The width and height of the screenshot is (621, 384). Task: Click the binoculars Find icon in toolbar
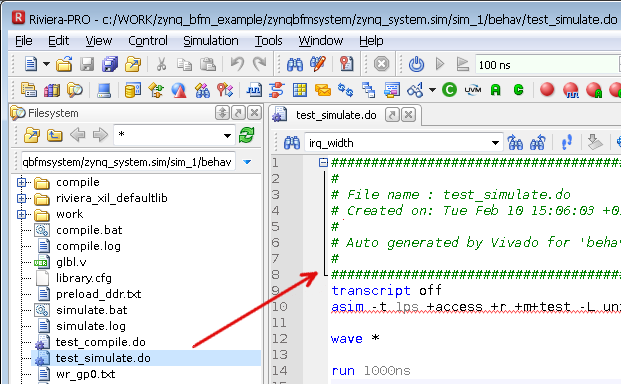pyautogui.click(x=295, y=64)
